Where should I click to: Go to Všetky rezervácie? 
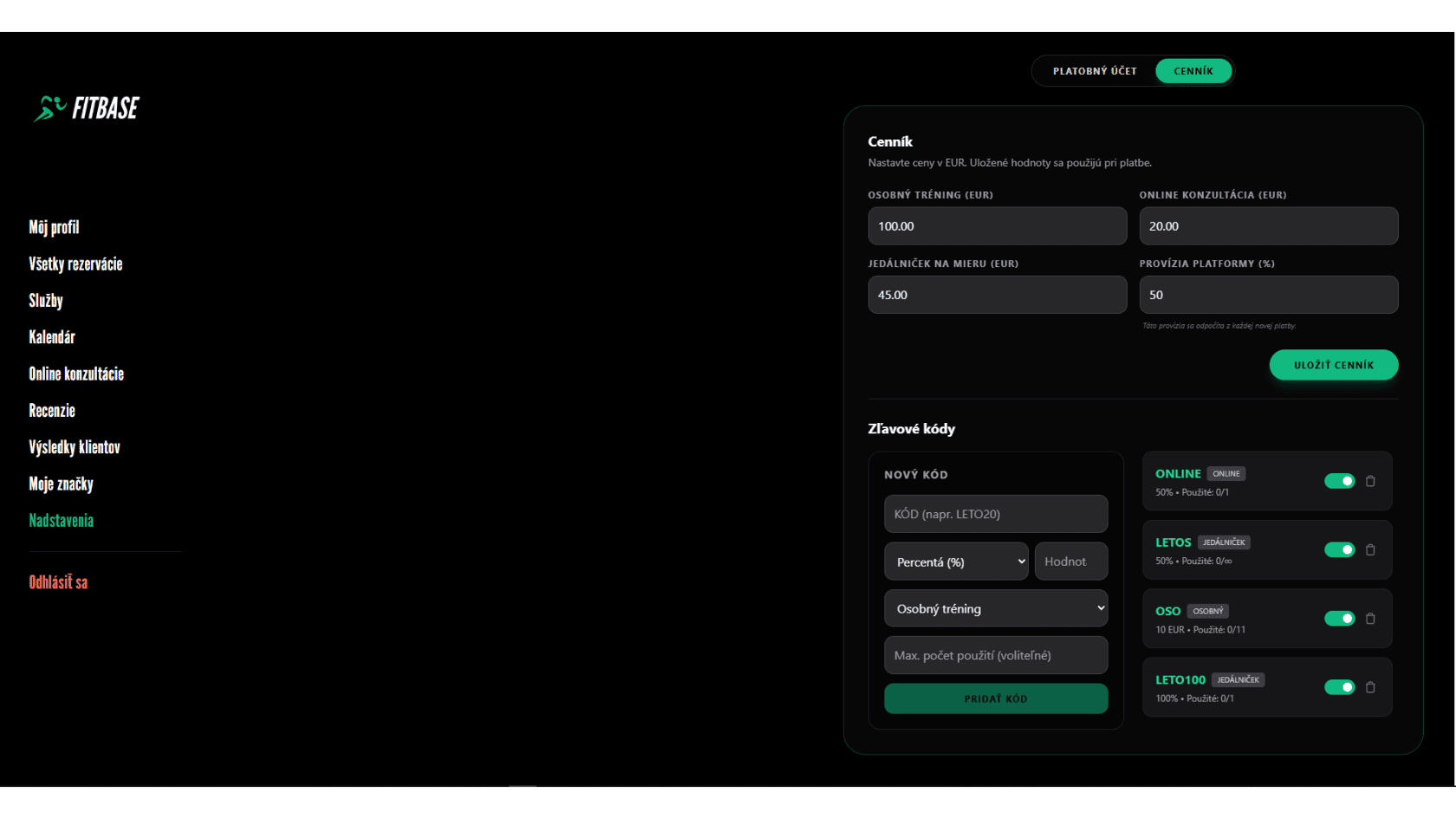pyautogui.click(x=75, y=264)
